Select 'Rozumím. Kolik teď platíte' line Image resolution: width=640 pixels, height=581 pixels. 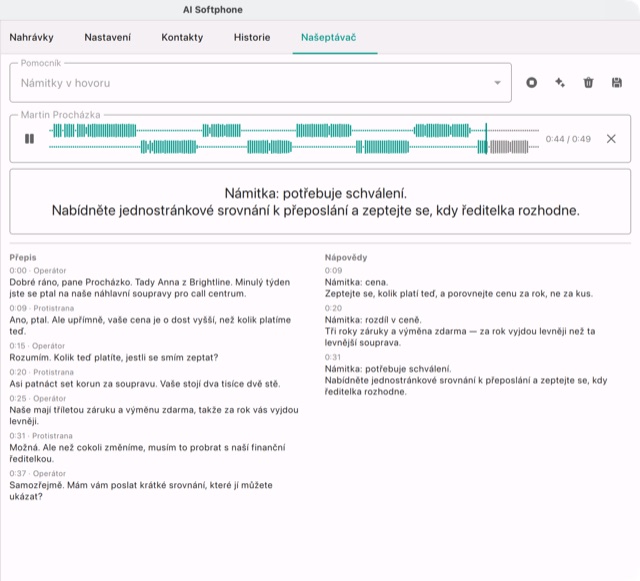point(114,358)
